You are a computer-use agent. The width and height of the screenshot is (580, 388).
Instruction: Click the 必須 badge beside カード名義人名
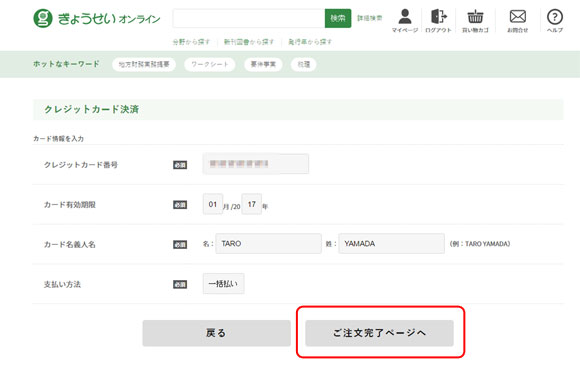[x=180, y=244]
